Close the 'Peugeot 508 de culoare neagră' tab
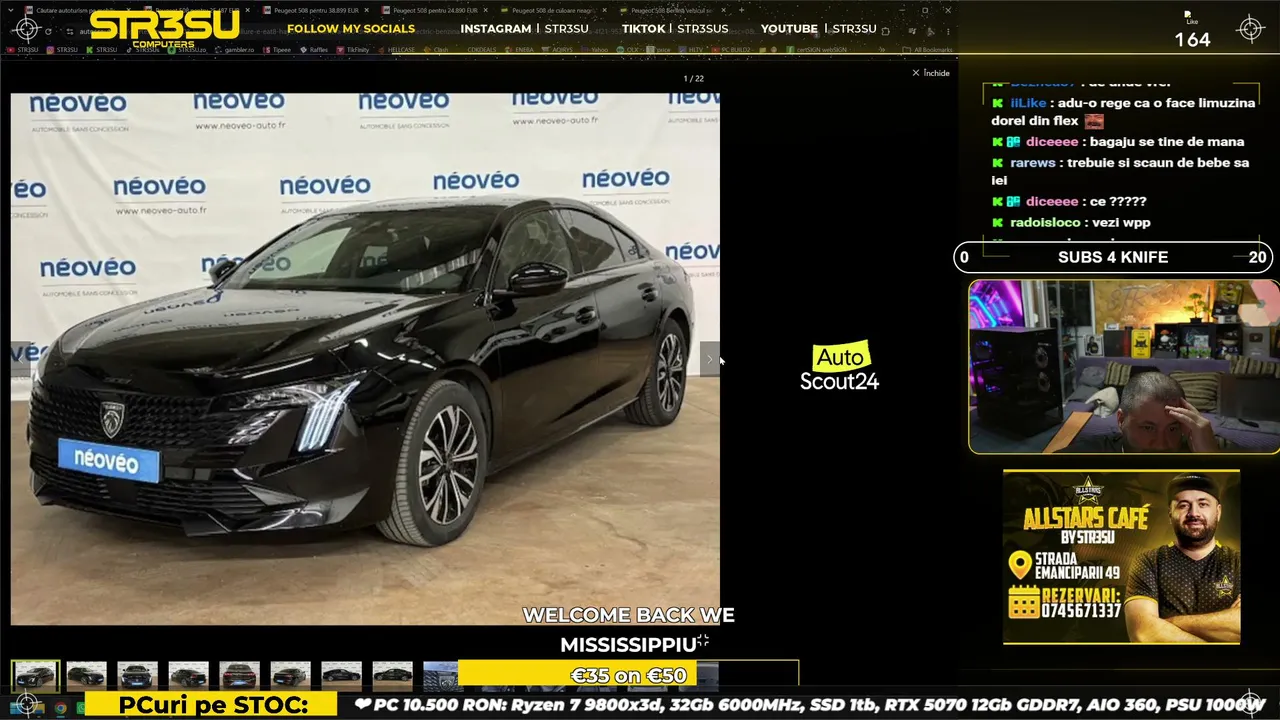Screen dimensions: 1280x720 coord(605,10)
